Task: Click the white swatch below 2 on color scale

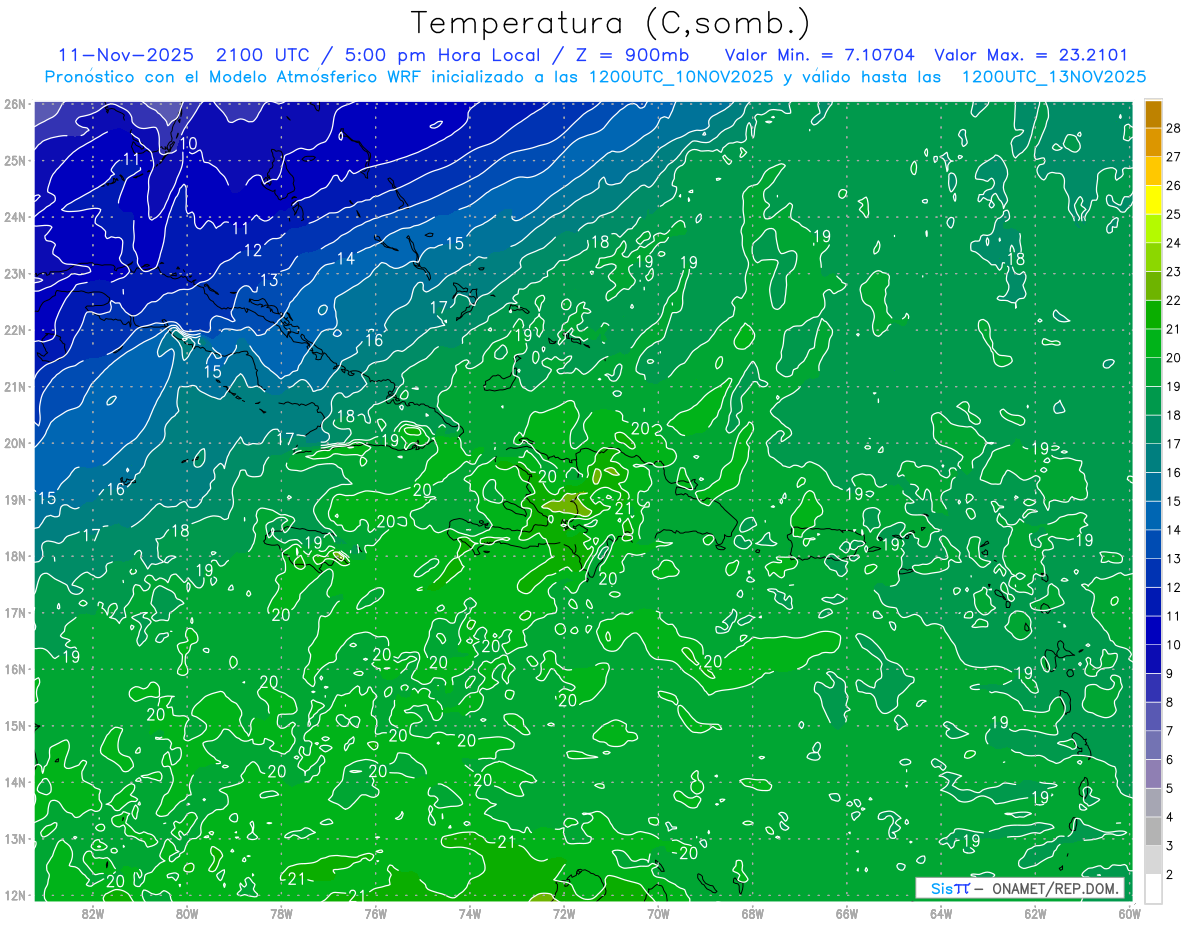Action: click(x=1154, y=888)
